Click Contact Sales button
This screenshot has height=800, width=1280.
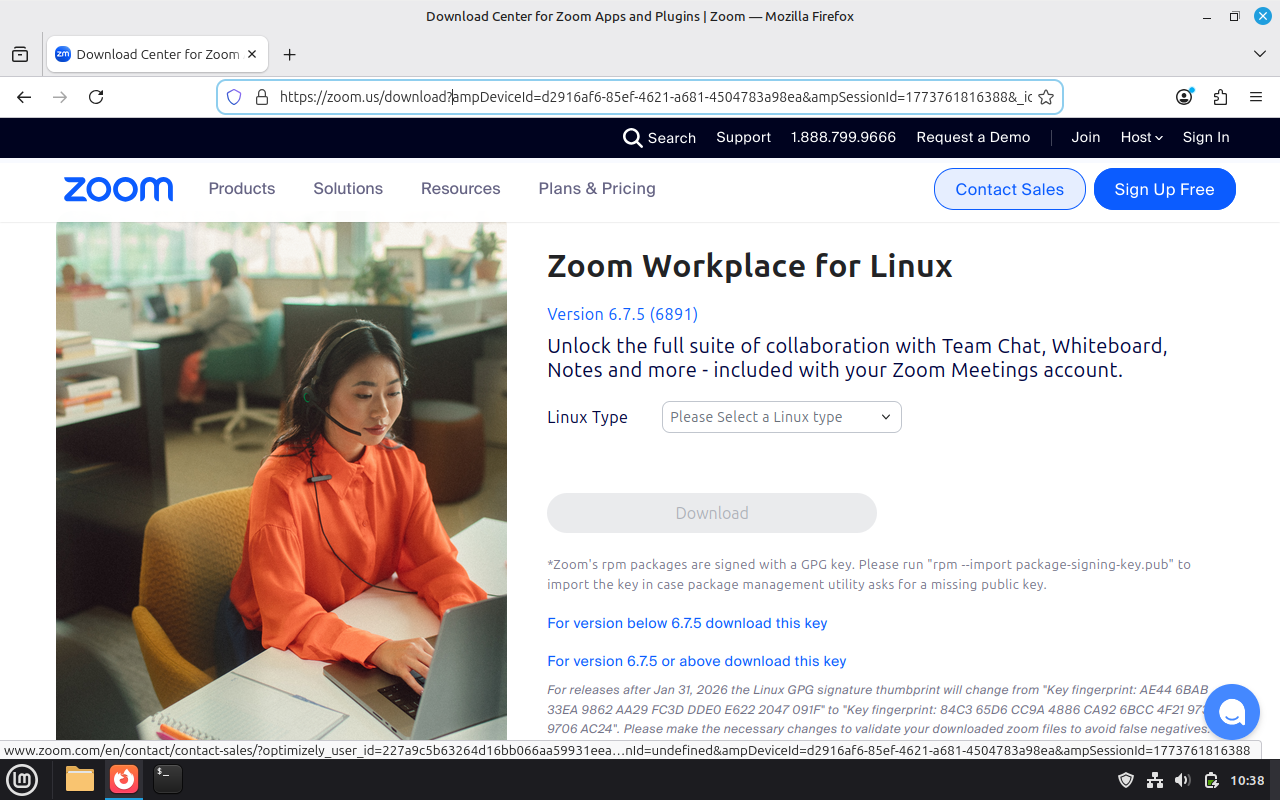click(1009, 189)
